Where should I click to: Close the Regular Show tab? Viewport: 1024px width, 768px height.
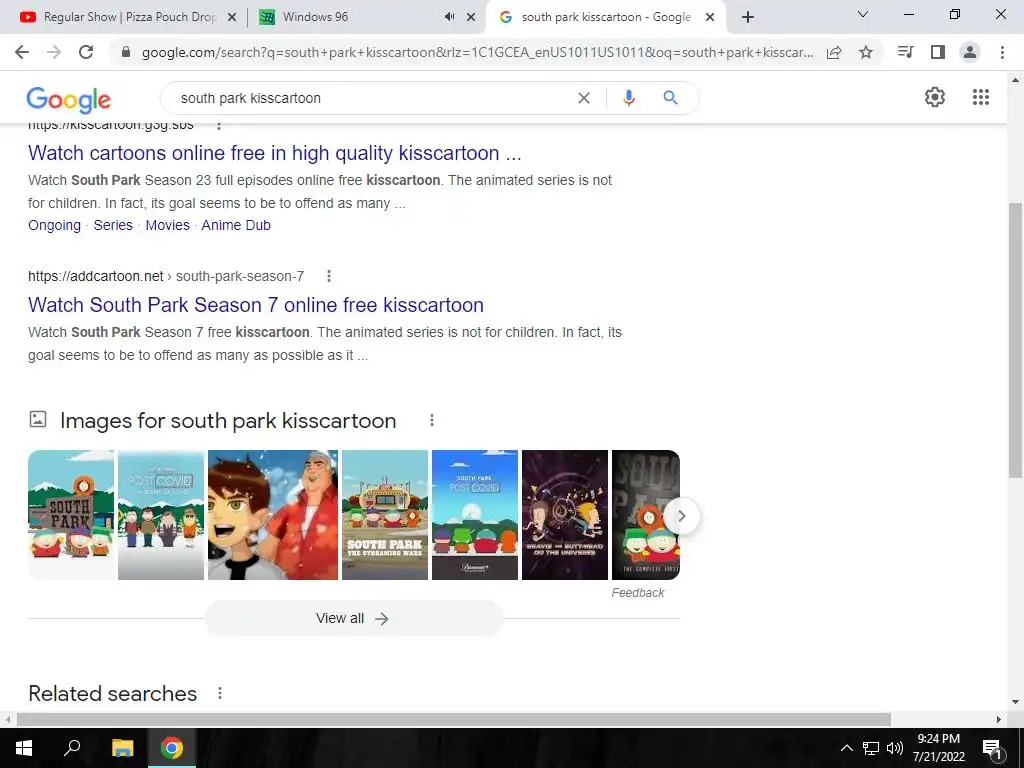point(232,18)
